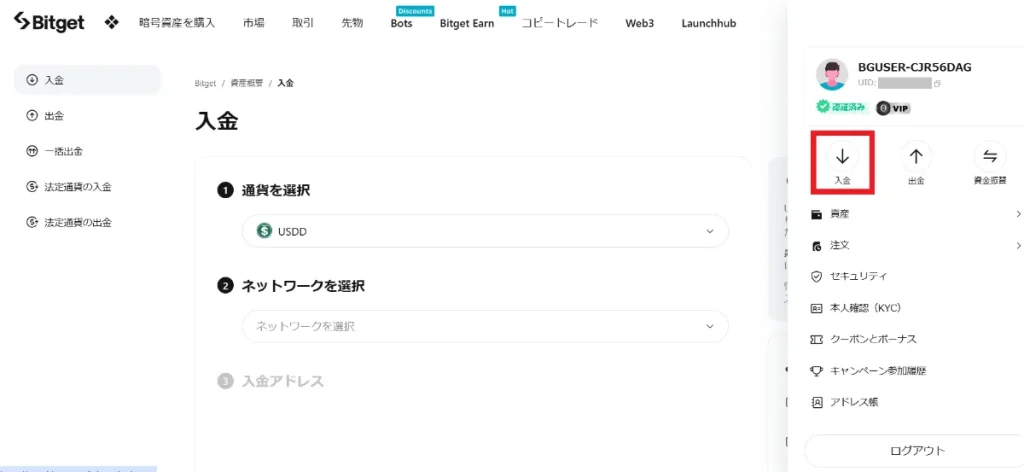Click the 法定通貨の出金 sidebar icon
This screenshot has height=472, width=1024.
(x=31, y=222)
